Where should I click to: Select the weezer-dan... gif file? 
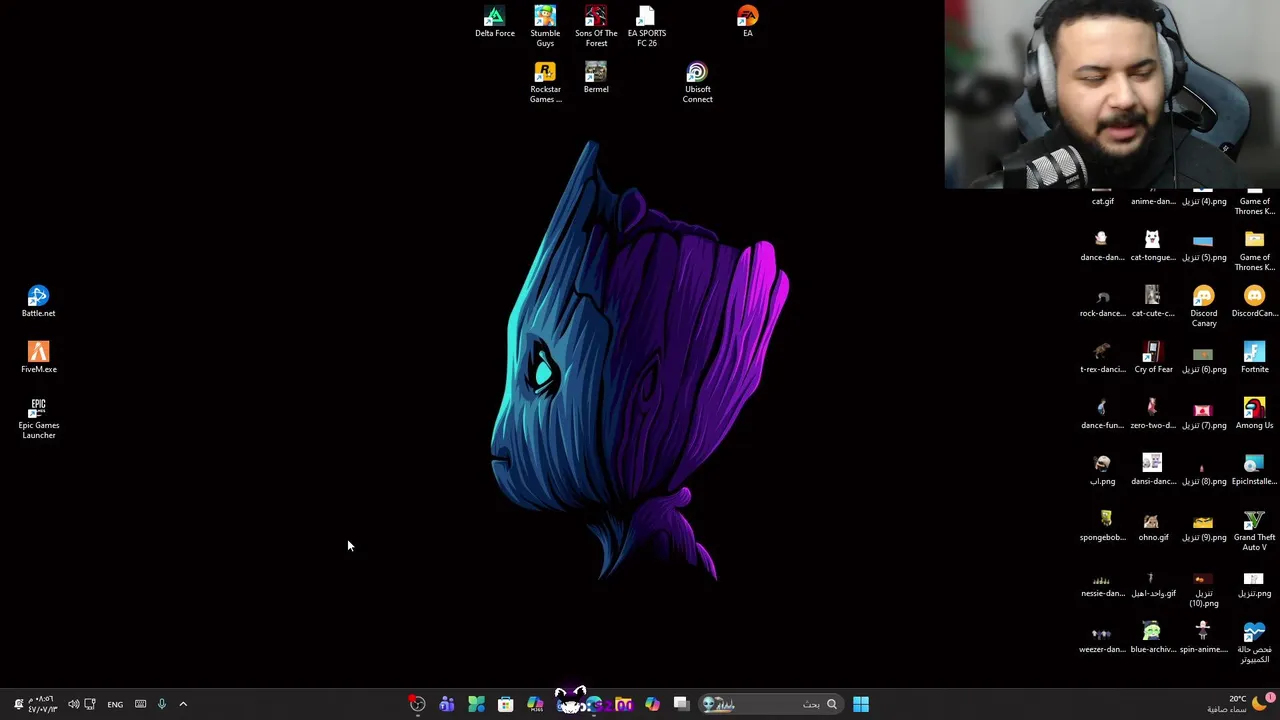[x=1102, y=638]
